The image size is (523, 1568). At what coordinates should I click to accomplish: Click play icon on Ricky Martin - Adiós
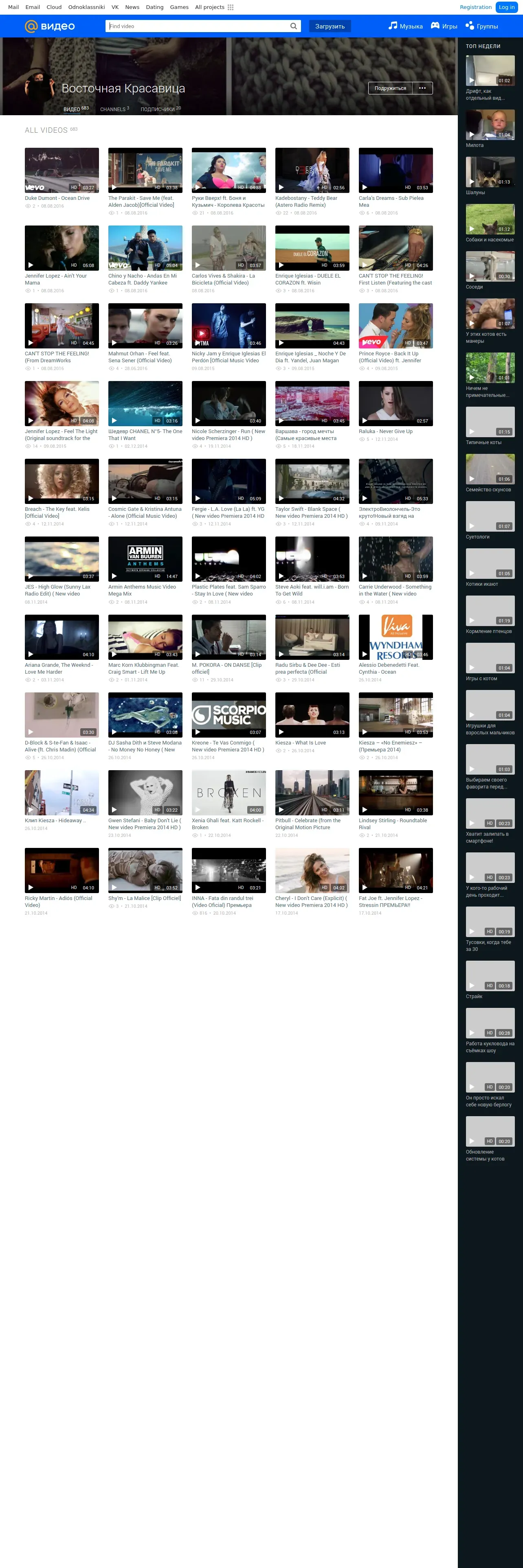(x=31, y=887)
